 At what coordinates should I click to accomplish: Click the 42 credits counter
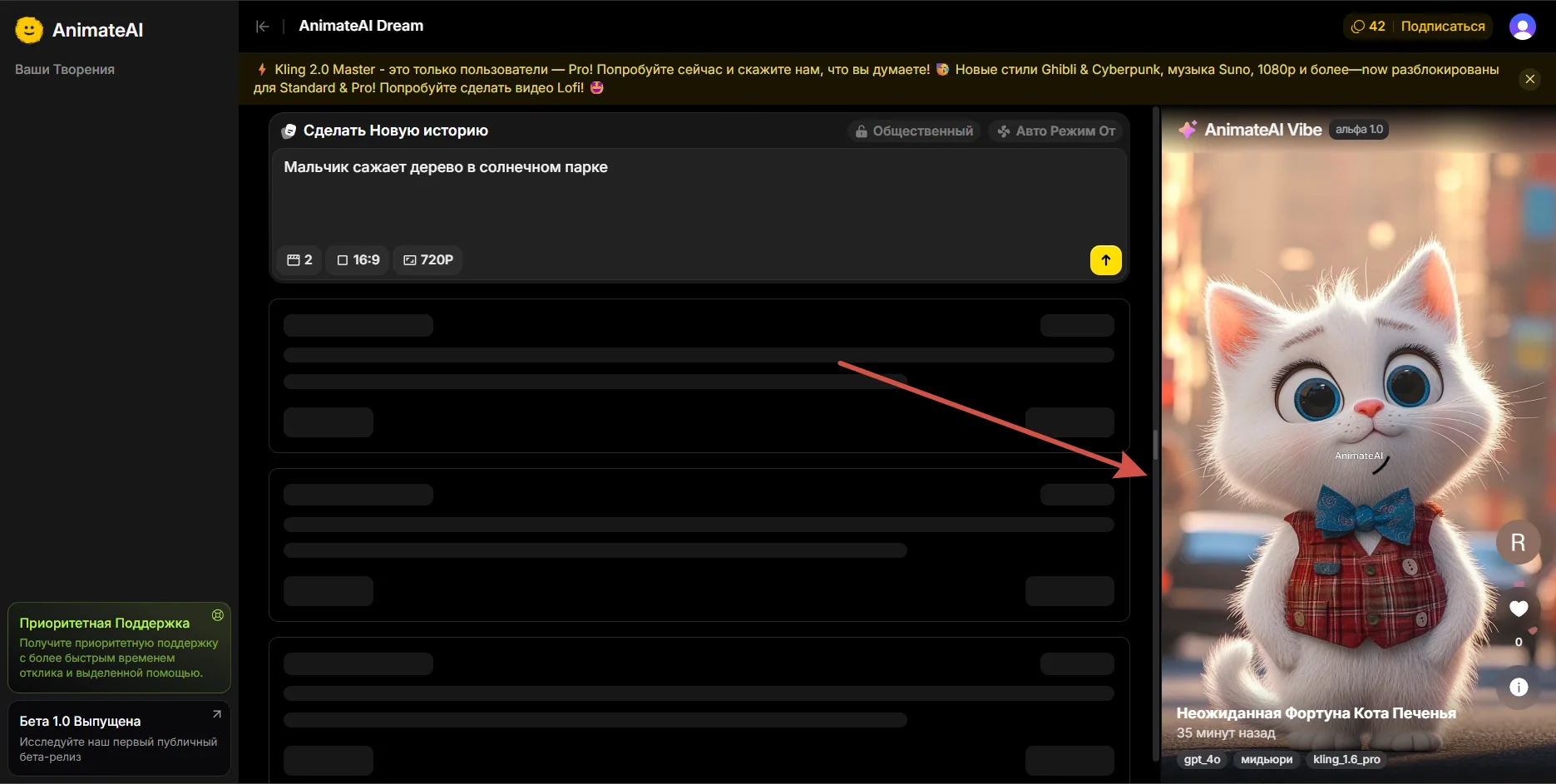pyautogui.click(x=1369, y=27)
